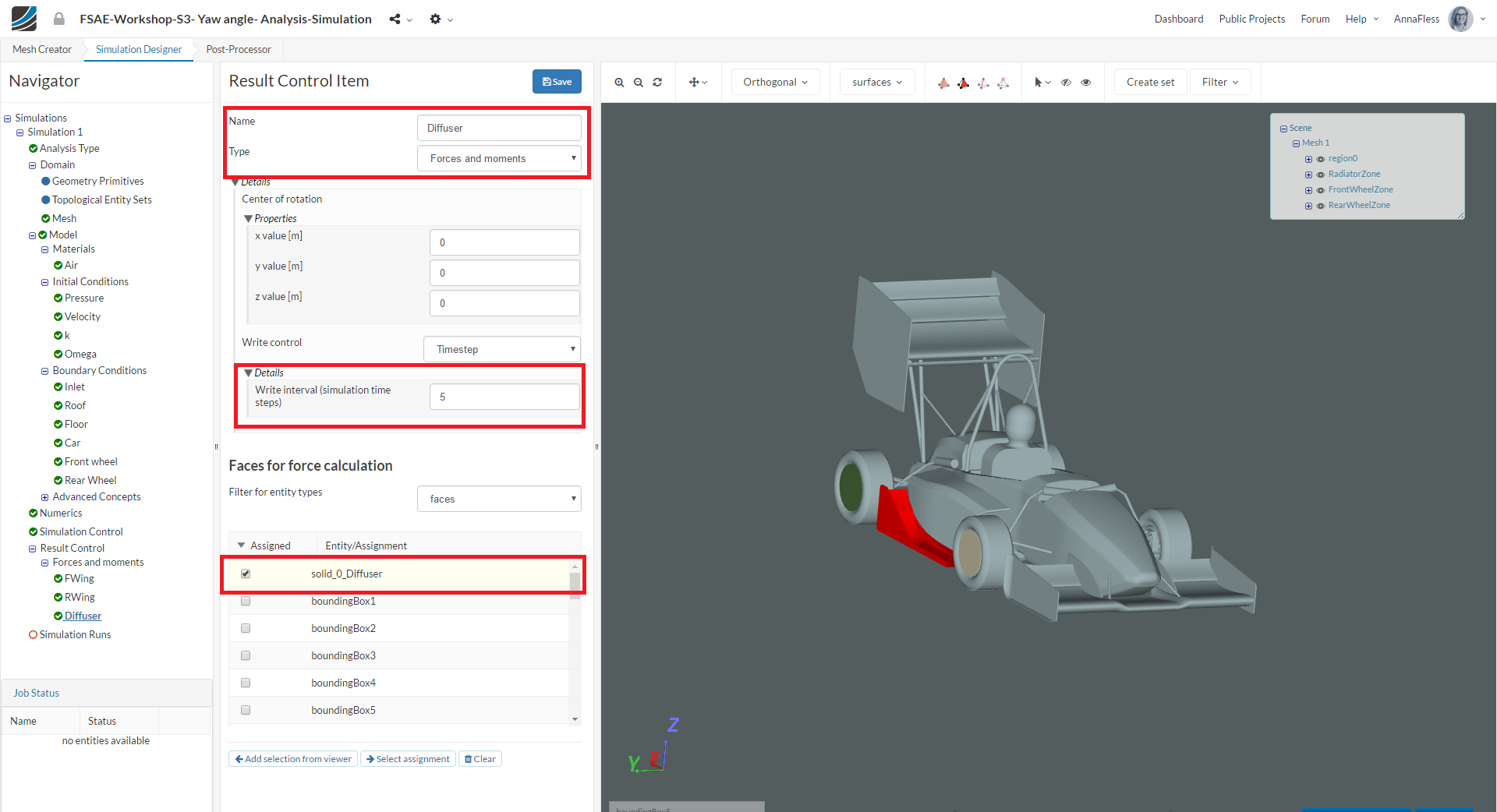The height and width of the screenshot is (812, 1497).
Task: Expand the FrontWheelZone node in scene tree
Action: tap(1308, 190)
